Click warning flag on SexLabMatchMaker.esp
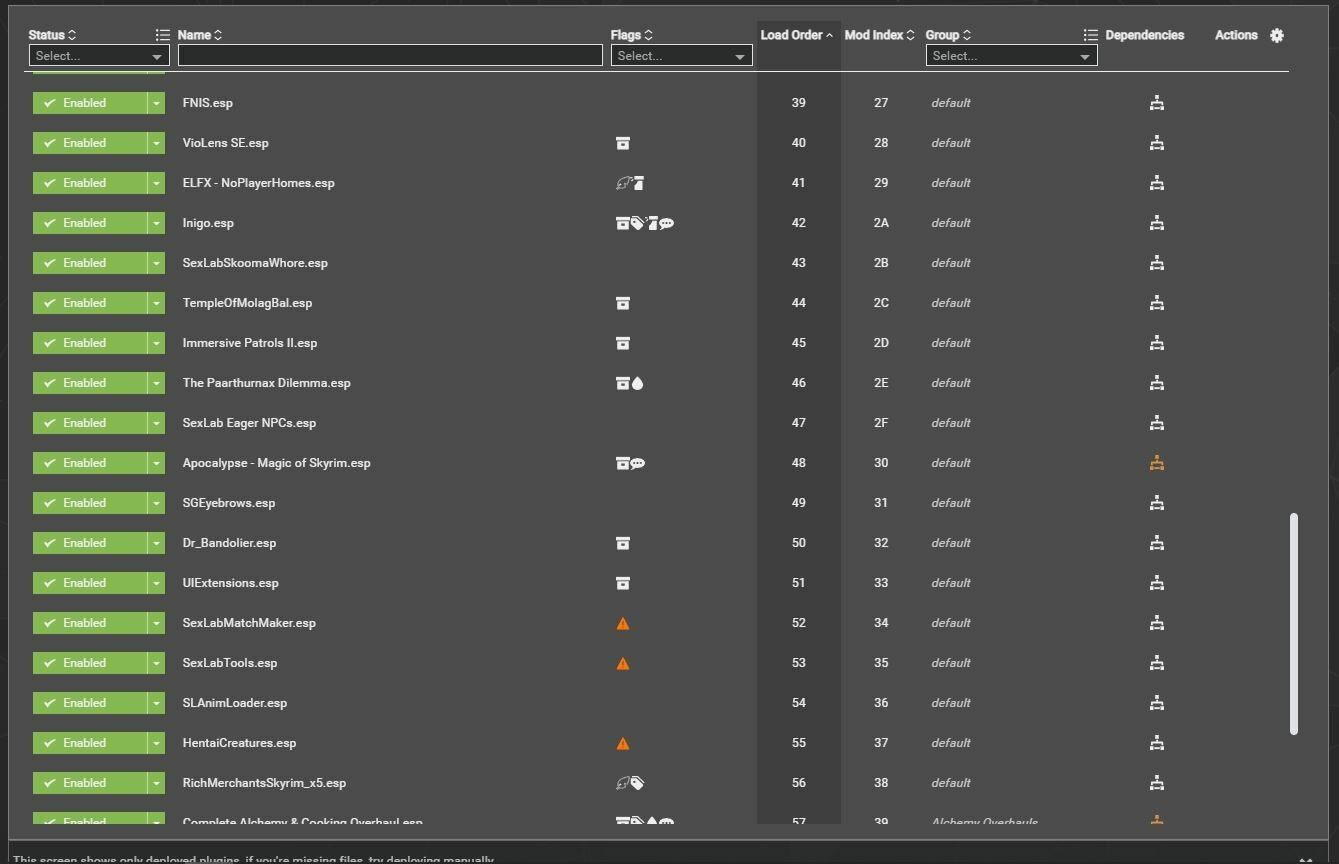The width and height of the screenshot is (1339, 864). coord(623,623)
